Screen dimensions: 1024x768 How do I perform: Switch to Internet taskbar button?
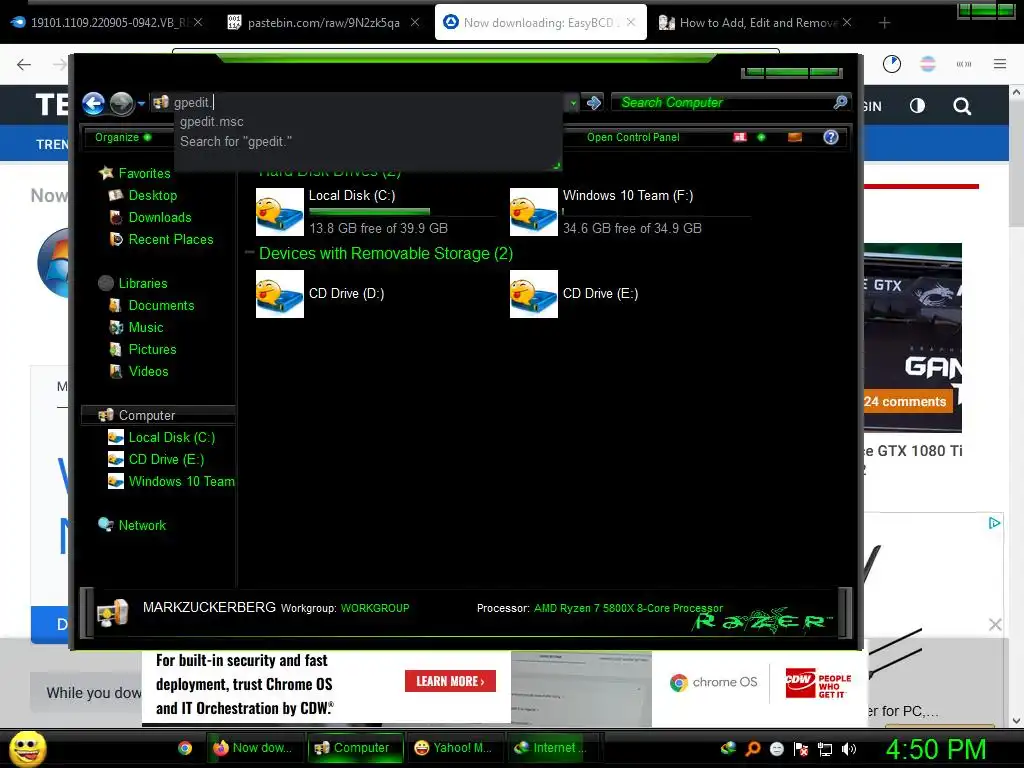[x=554, y=748]
